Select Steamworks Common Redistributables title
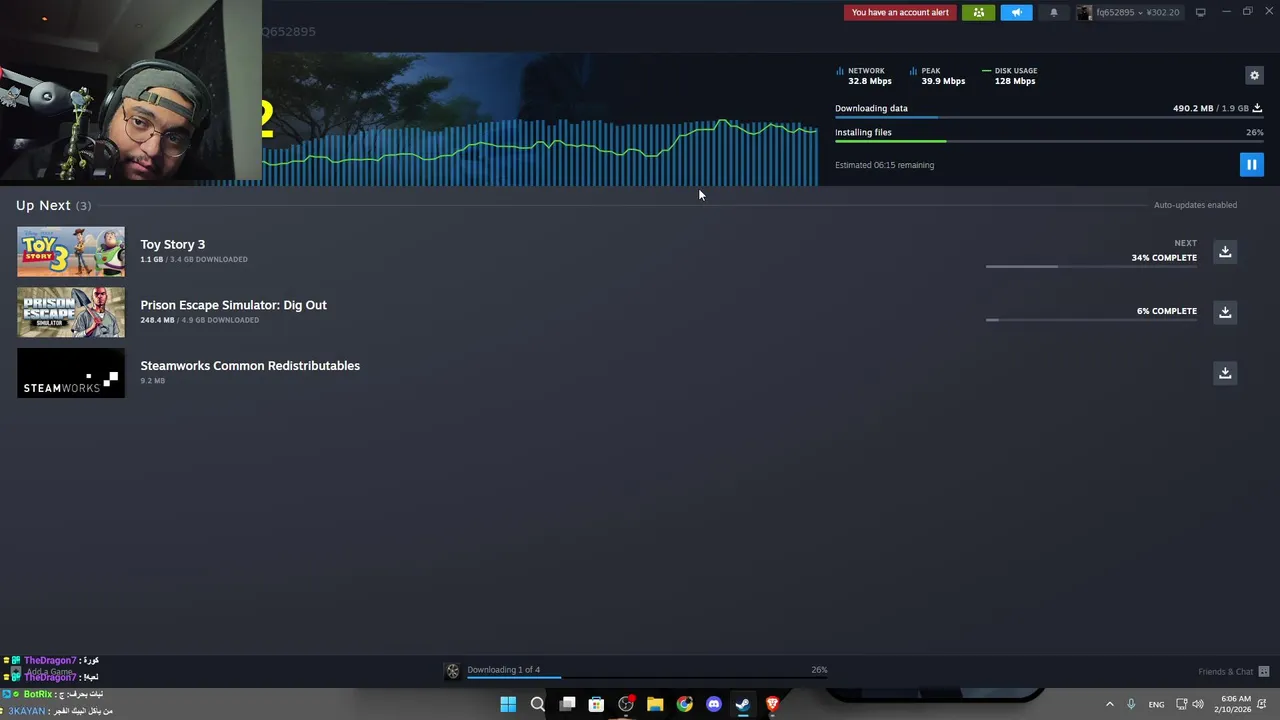Image resolution: width=1280 pixels, height=720 pixels. click(x=250, y=366)
